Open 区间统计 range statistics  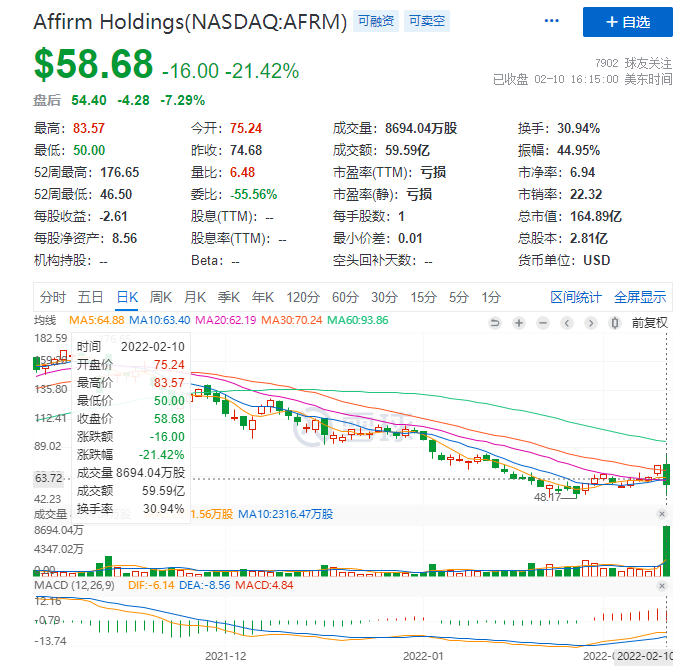(576, 297)
